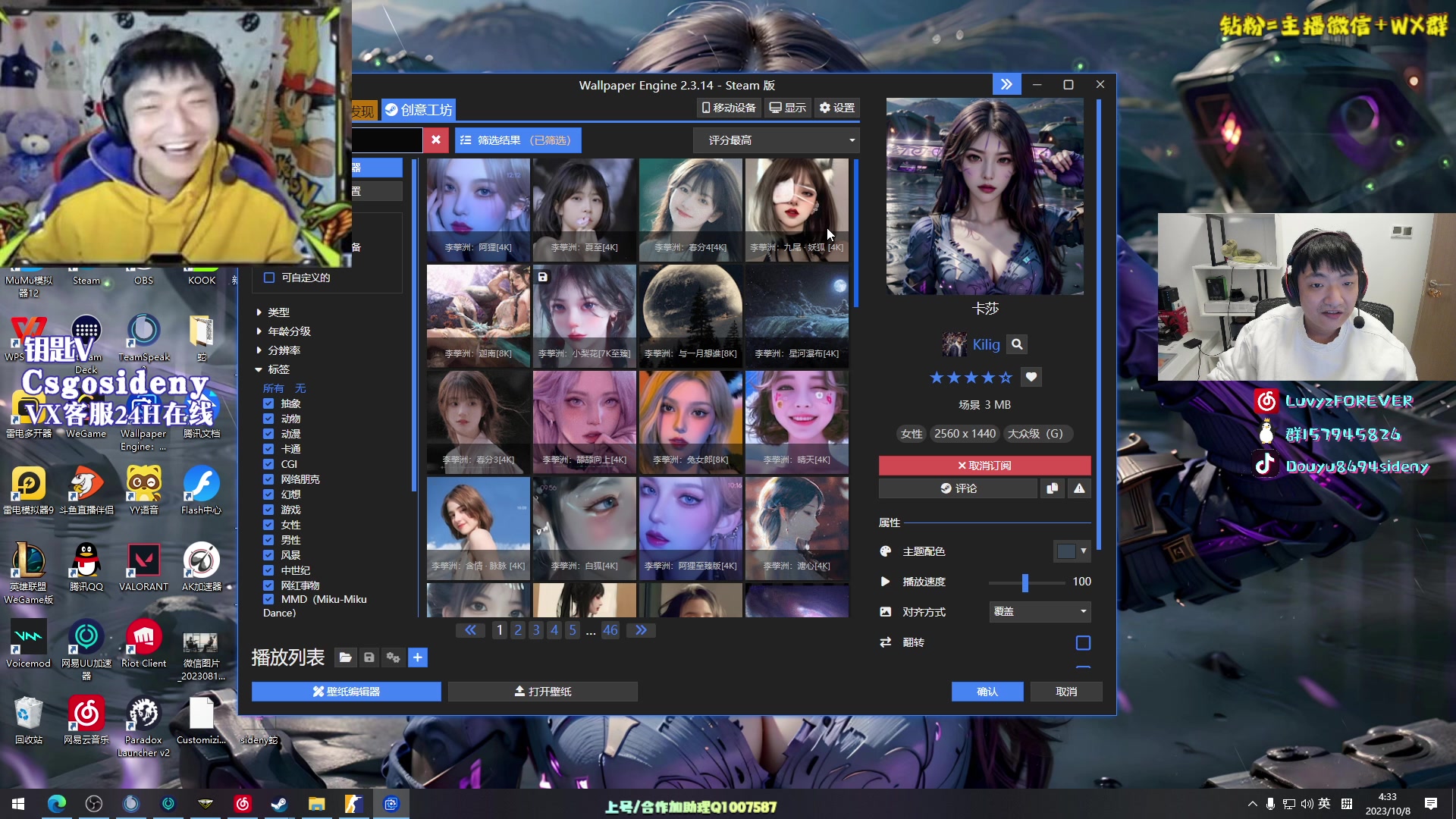The width and height of the screenshot is (1456, 819).
Task: Search author Kilig's wallpapers with magnifier icon
Action: tap(1017, 344)
